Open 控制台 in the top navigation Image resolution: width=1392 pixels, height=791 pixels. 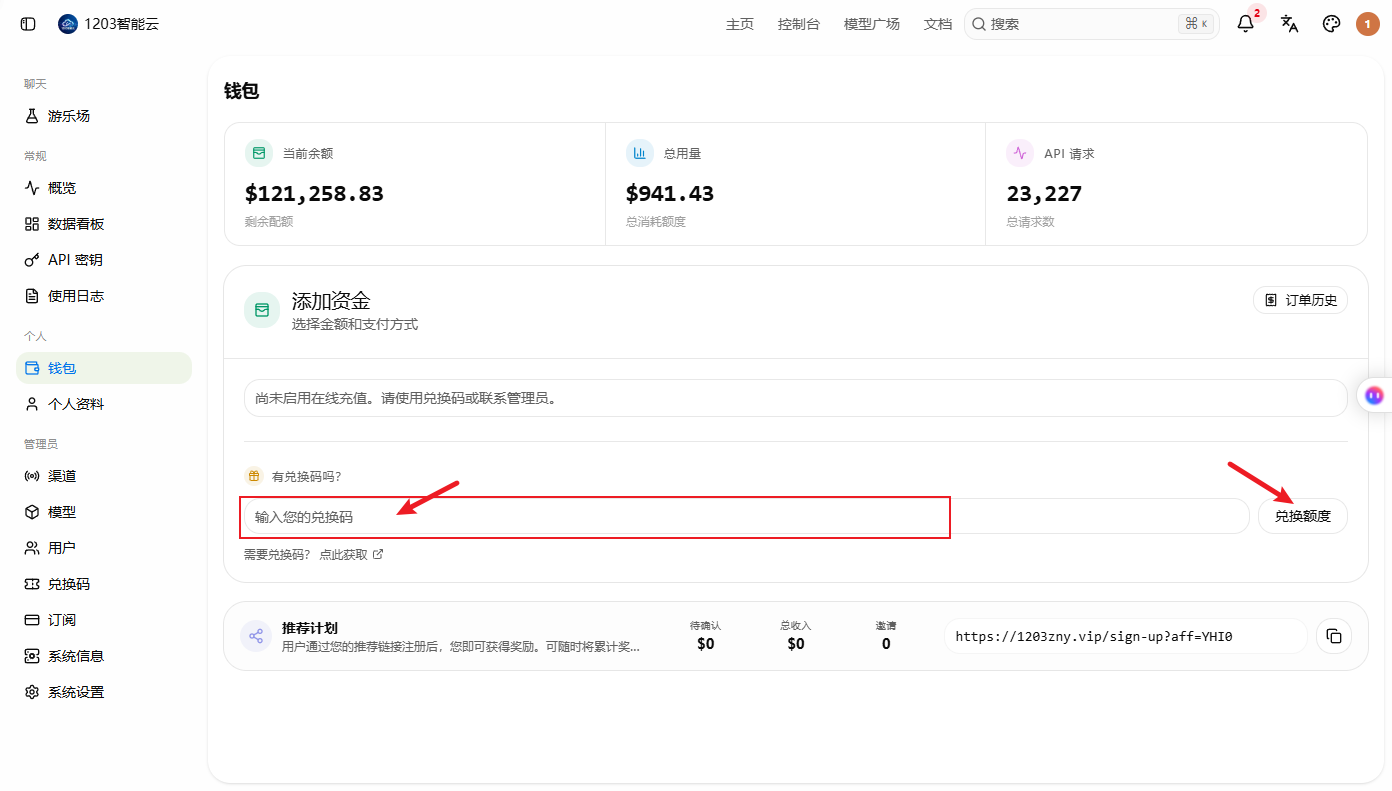pyautogui.click(x=799, y=24)
